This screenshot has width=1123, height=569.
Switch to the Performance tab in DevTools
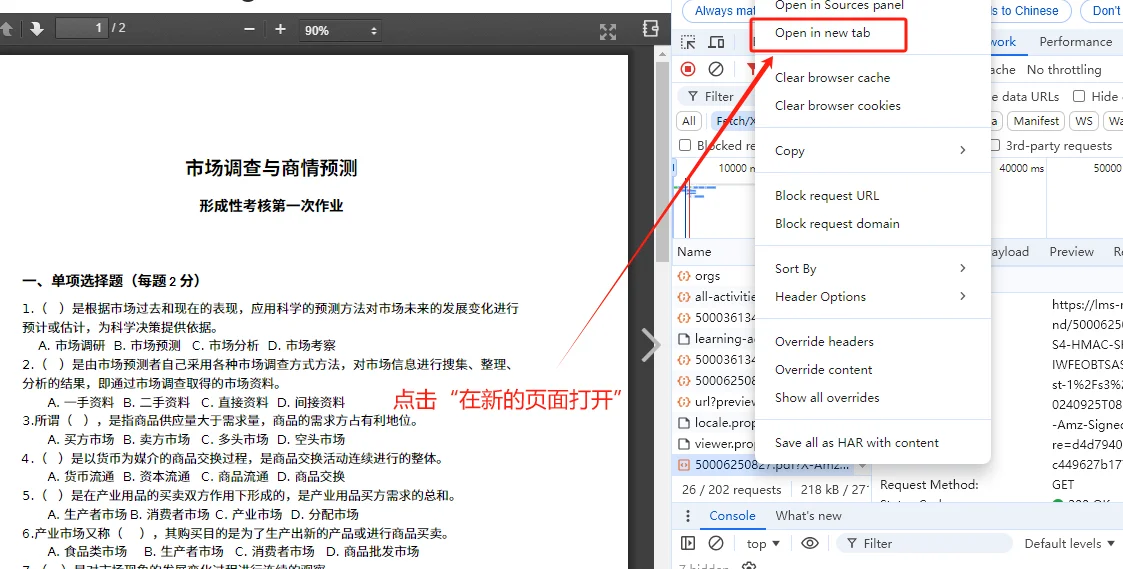pos(1075,42)
